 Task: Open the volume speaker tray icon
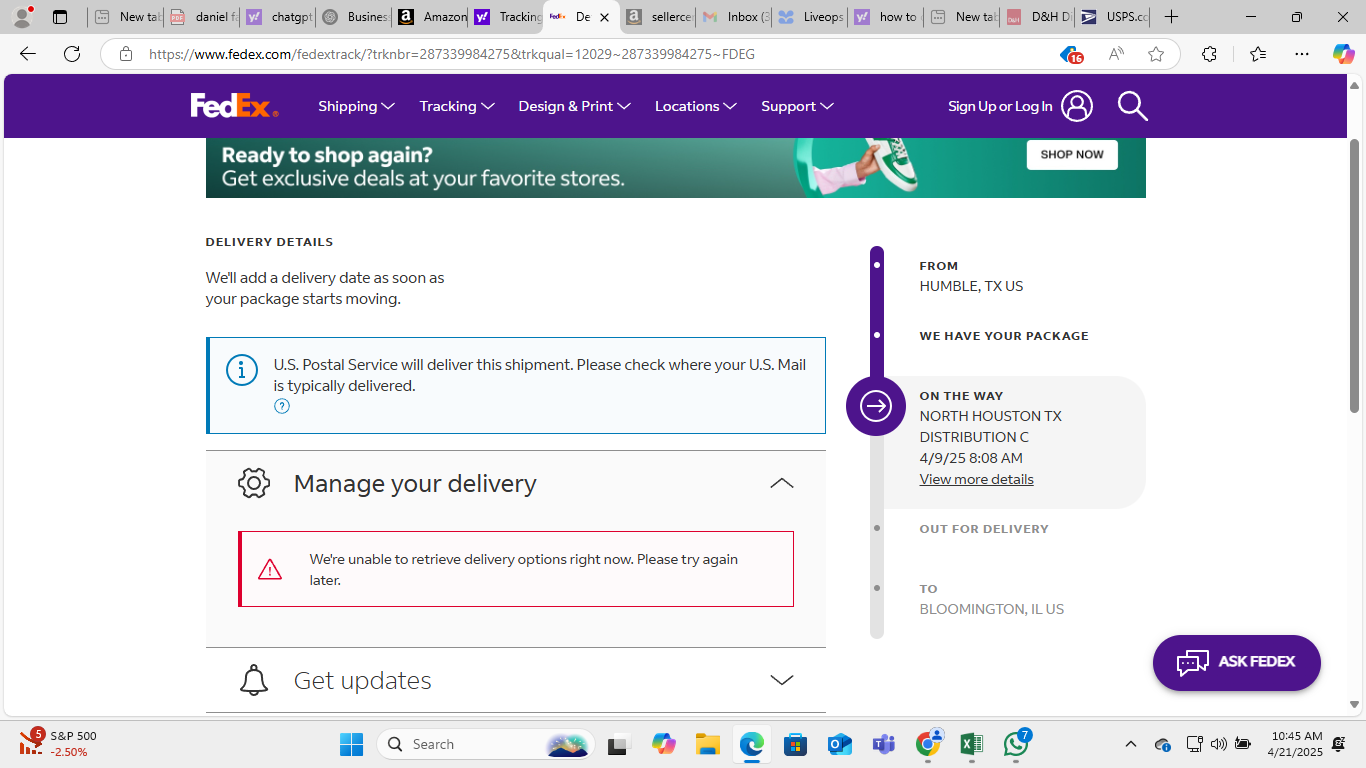coord(1218,744)
